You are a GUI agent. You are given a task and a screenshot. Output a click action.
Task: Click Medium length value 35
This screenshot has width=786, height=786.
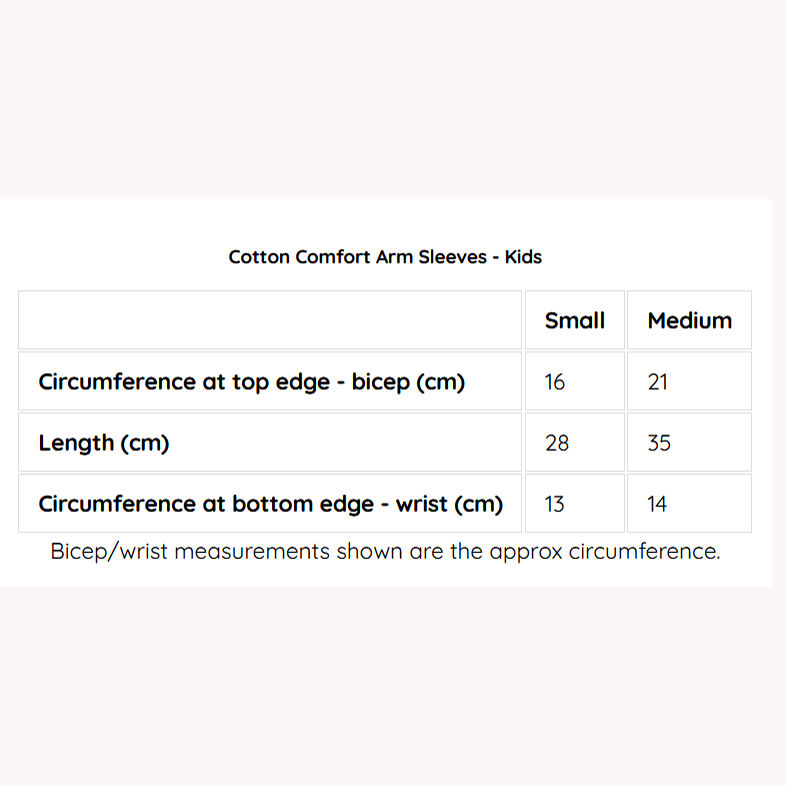659,443
